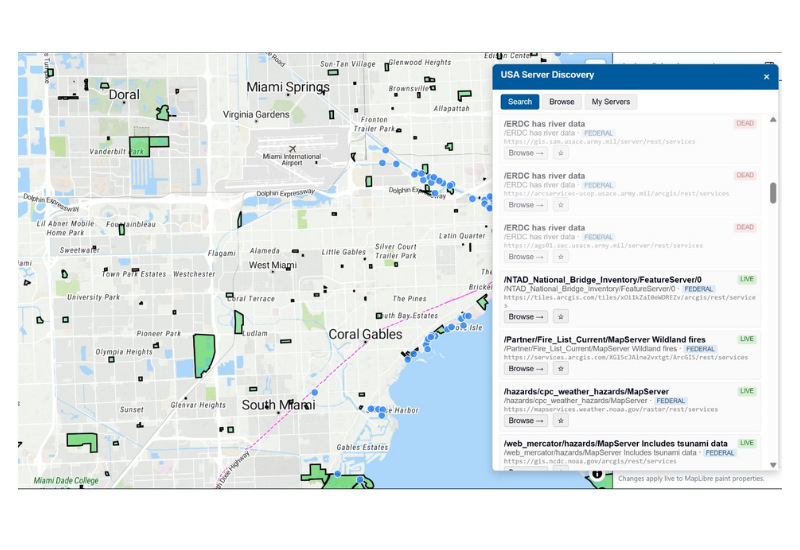Click the South Miami map label

[279, 405]
